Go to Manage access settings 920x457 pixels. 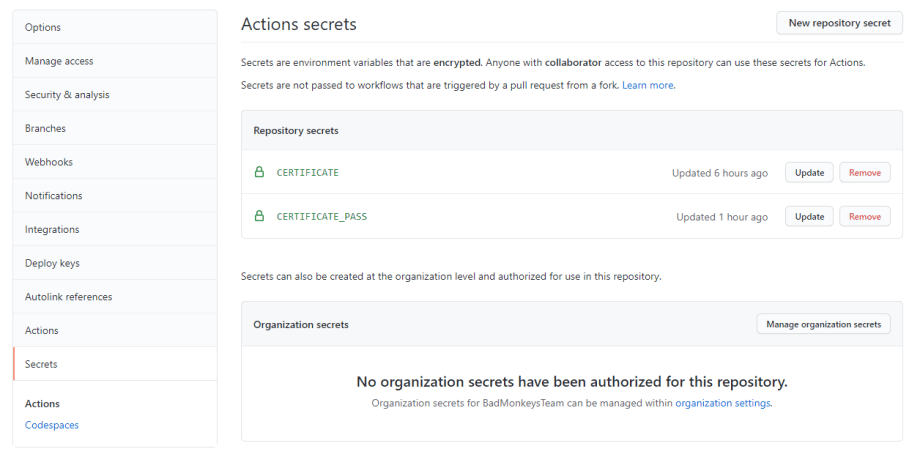click(59, 61)
